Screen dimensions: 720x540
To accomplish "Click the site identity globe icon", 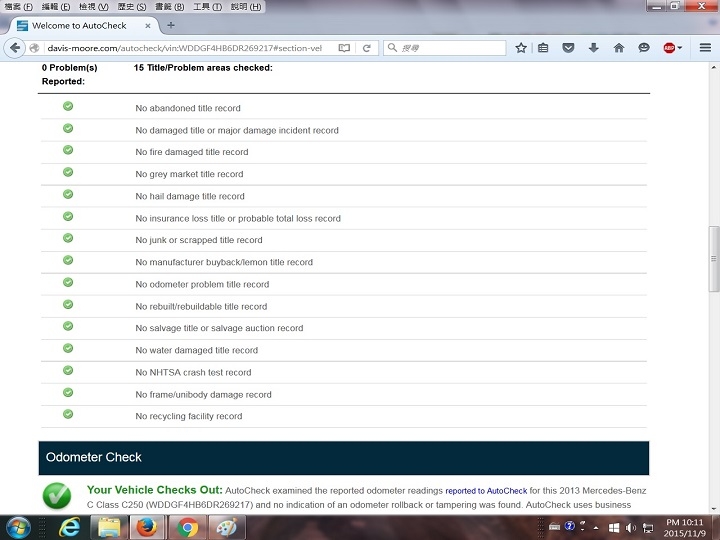I will 34,48.
